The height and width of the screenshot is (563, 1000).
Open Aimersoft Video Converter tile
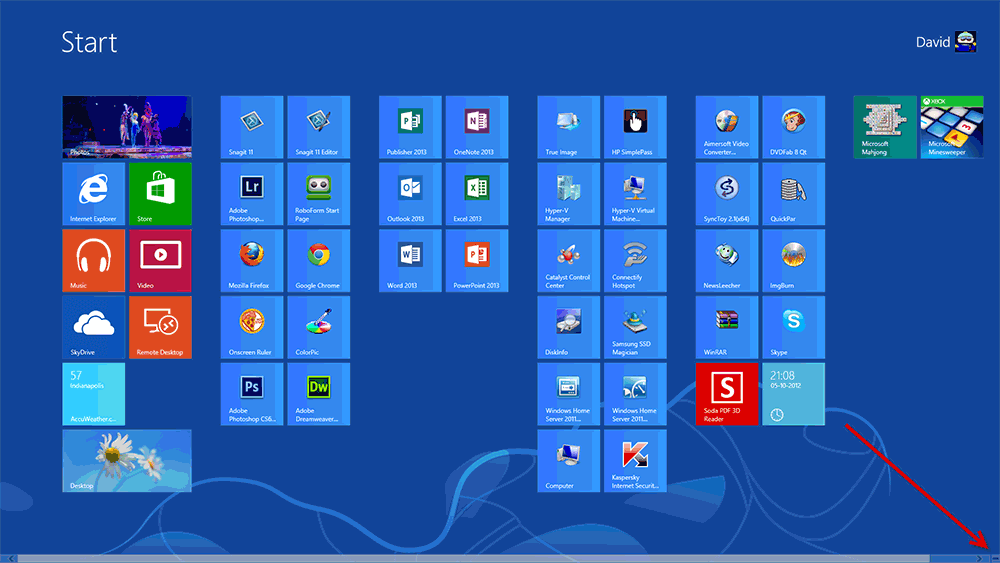727,127
